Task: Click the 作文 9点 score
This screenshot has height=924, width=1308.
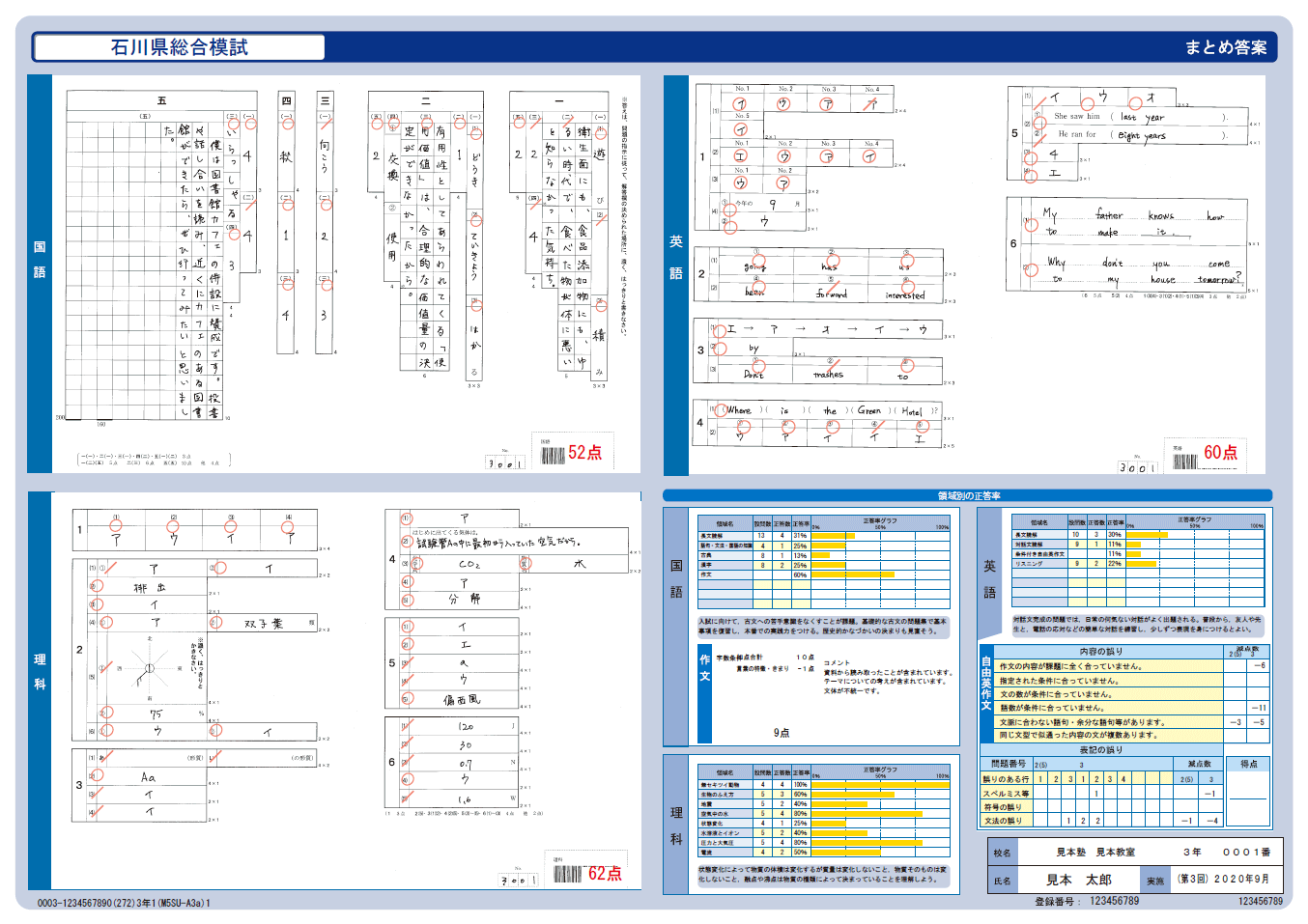Action: point(782,733)
